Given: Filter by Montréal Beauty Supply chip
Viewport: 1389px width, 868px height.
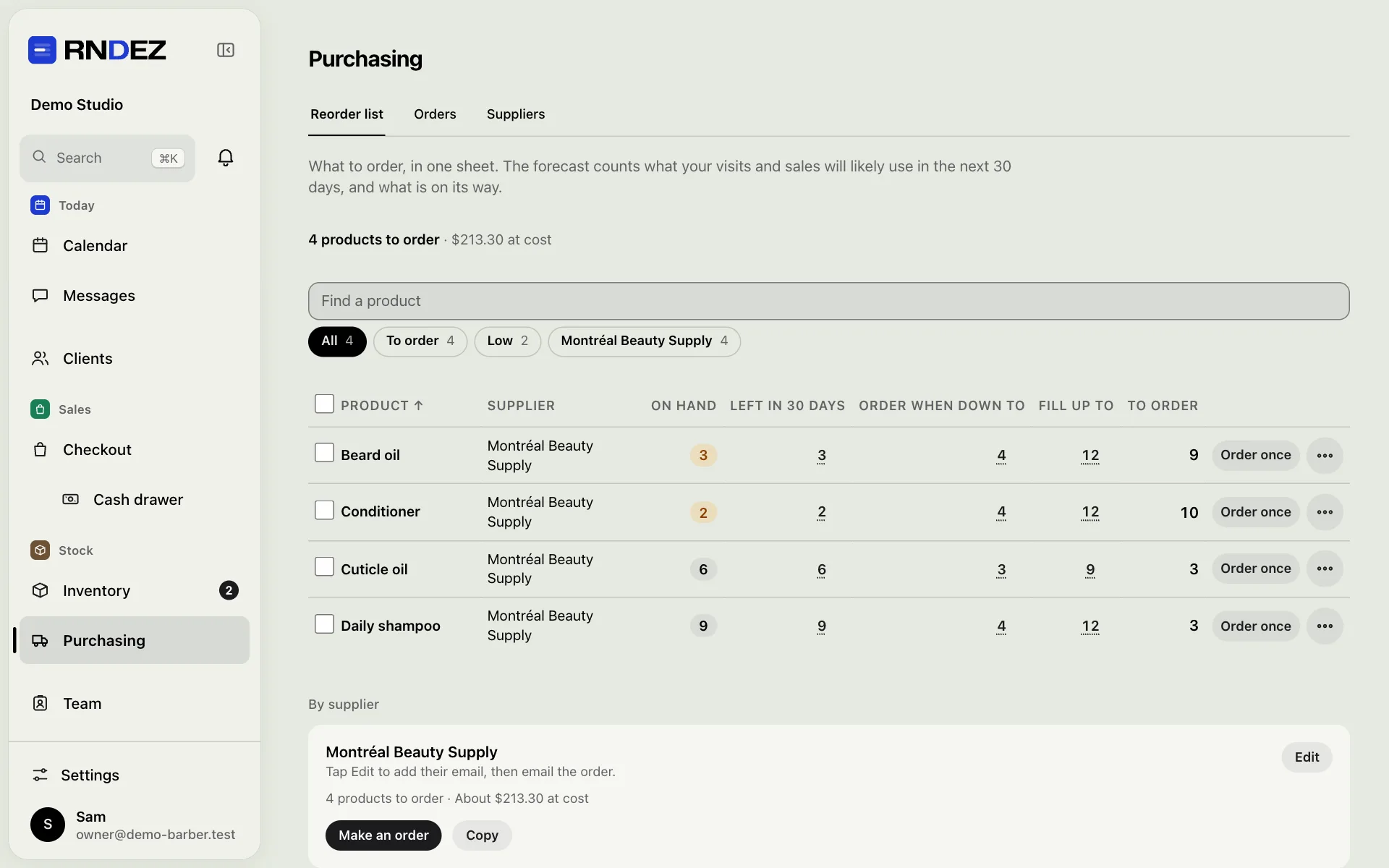Looking at the screenshot, I should [645, 341].
